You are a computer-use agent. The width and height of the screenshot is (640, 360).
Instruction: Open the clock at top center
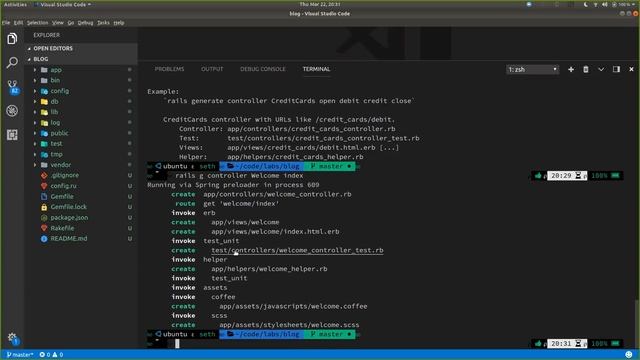(x=320, y=4)
